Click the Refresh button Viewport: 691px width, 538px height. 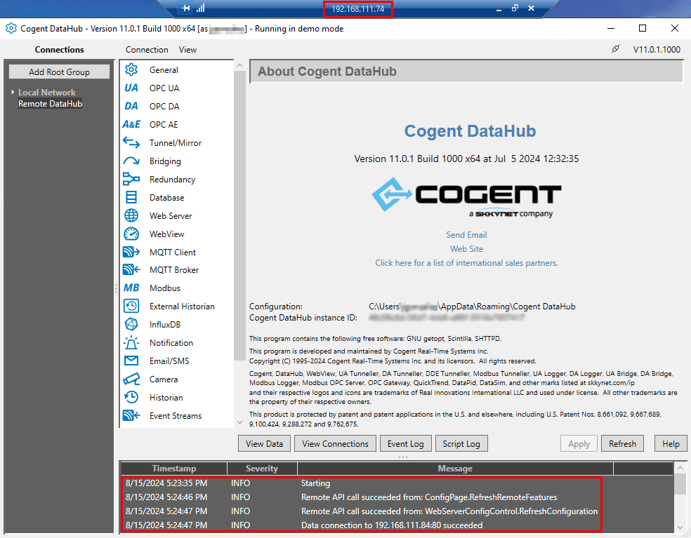tap(622, 444)
